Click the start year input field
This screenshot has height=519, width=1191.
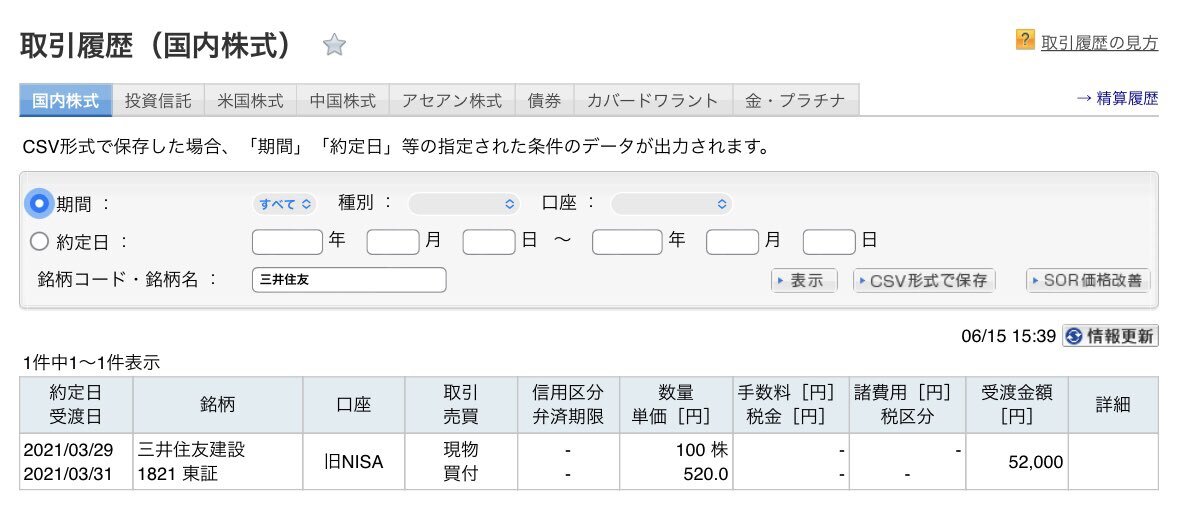click(x=287, y=242)
